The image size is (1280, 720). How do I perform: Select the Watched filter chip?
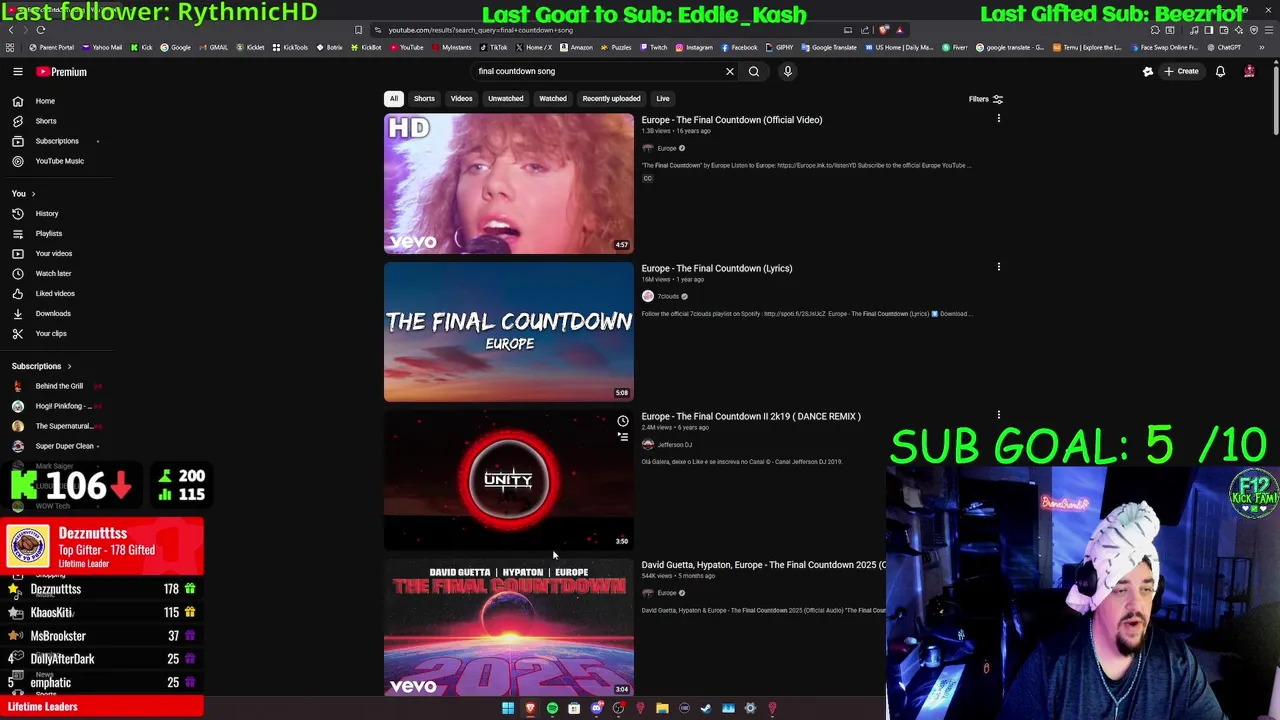click(553, 99)
